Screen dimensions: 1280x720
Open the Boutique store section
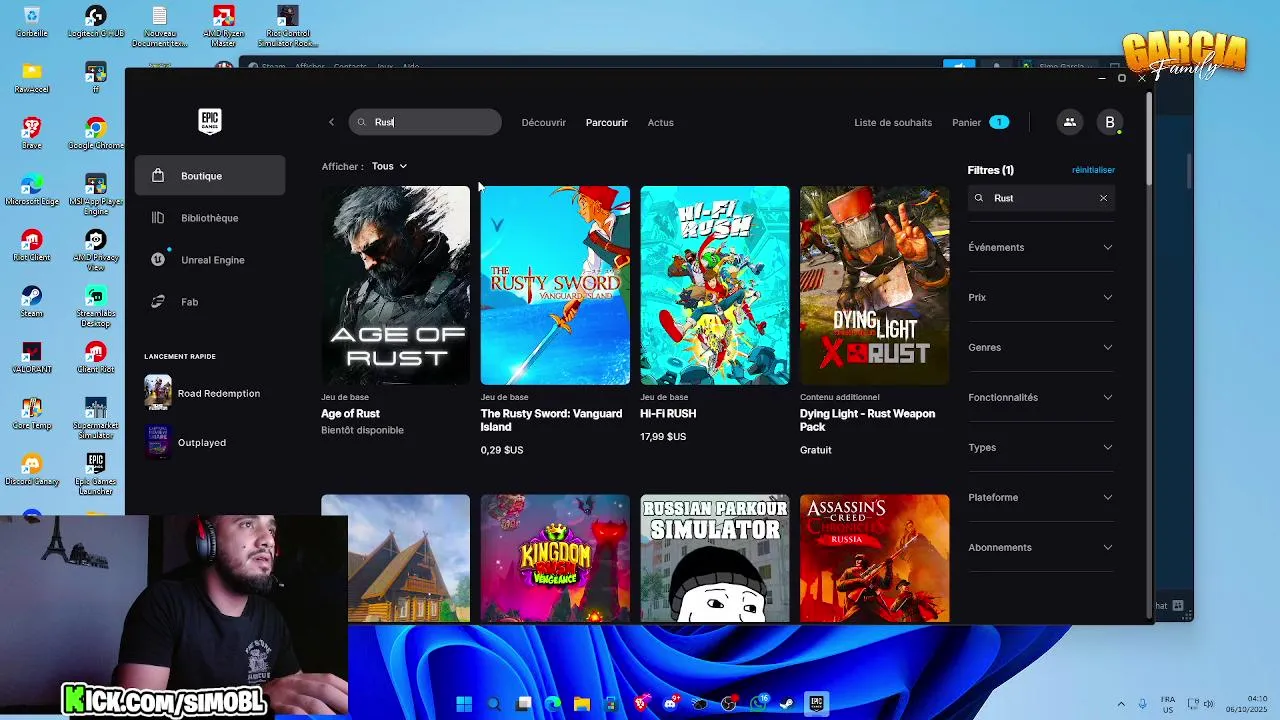(x=210, y=176)
